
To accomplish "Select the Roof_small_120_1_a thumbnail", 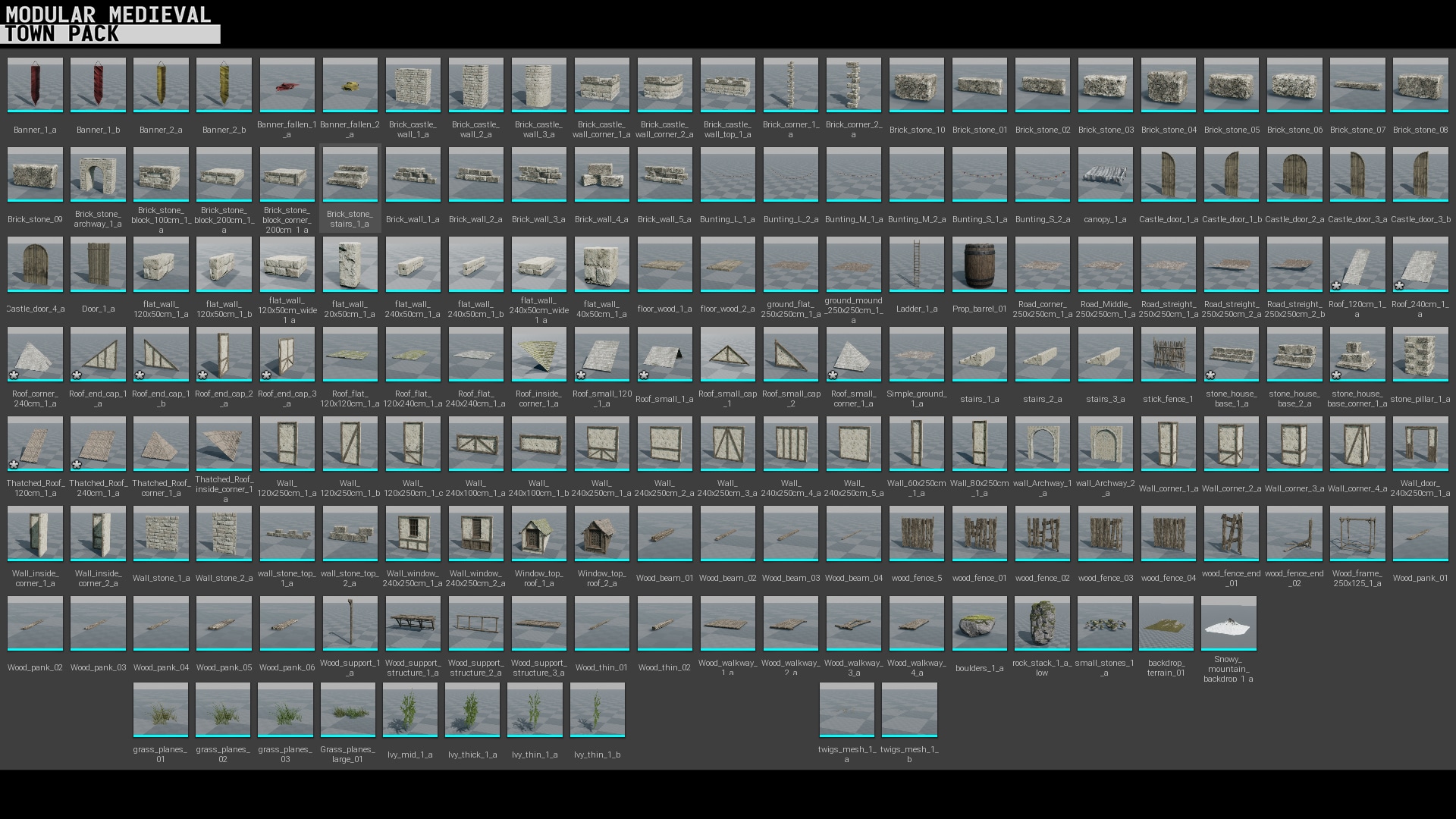I will [x=601, y=354].
